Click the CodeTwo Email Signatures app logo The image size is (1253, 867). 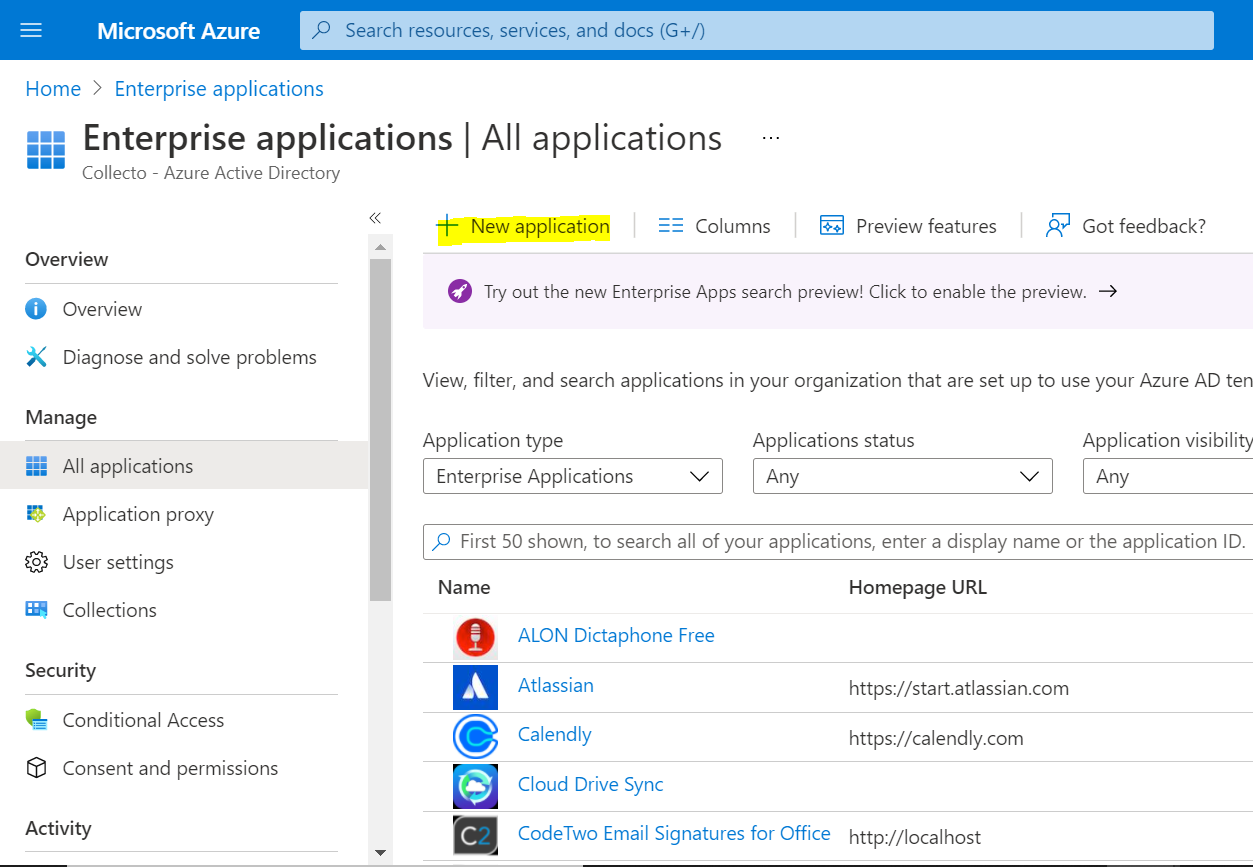pyautogui.click(x=475, y=835)
